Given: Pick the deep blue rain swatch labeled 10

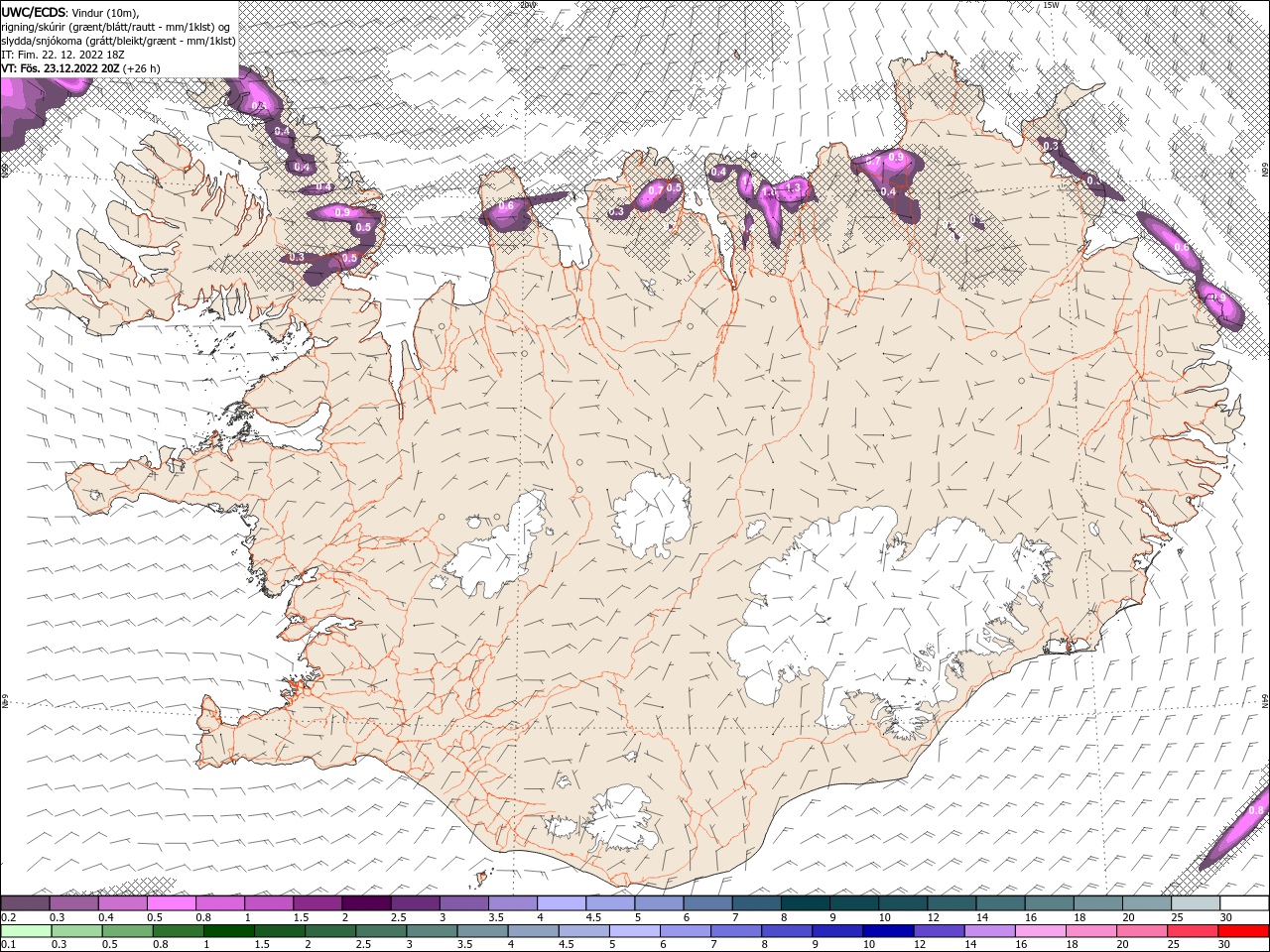Looking at the screenshot, I should [887, 930].
